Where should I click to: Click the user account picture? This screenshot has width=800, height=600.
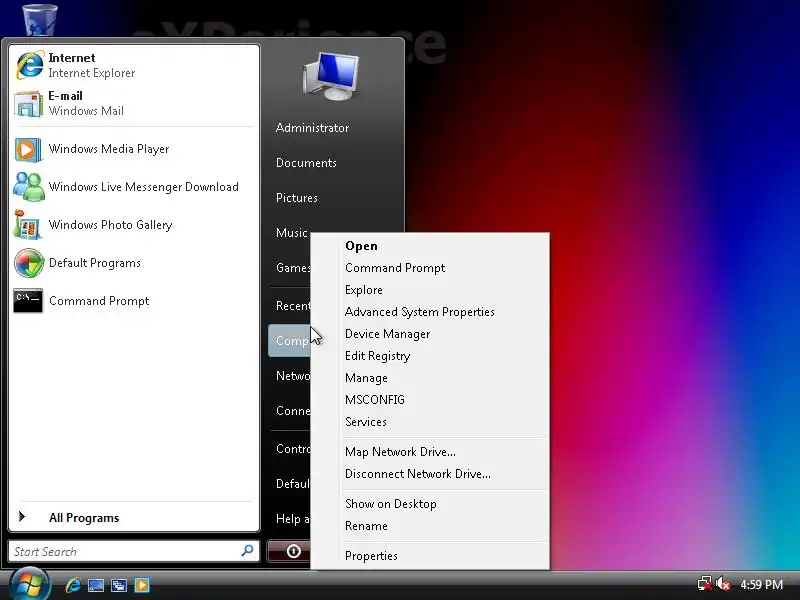[331, 77]
